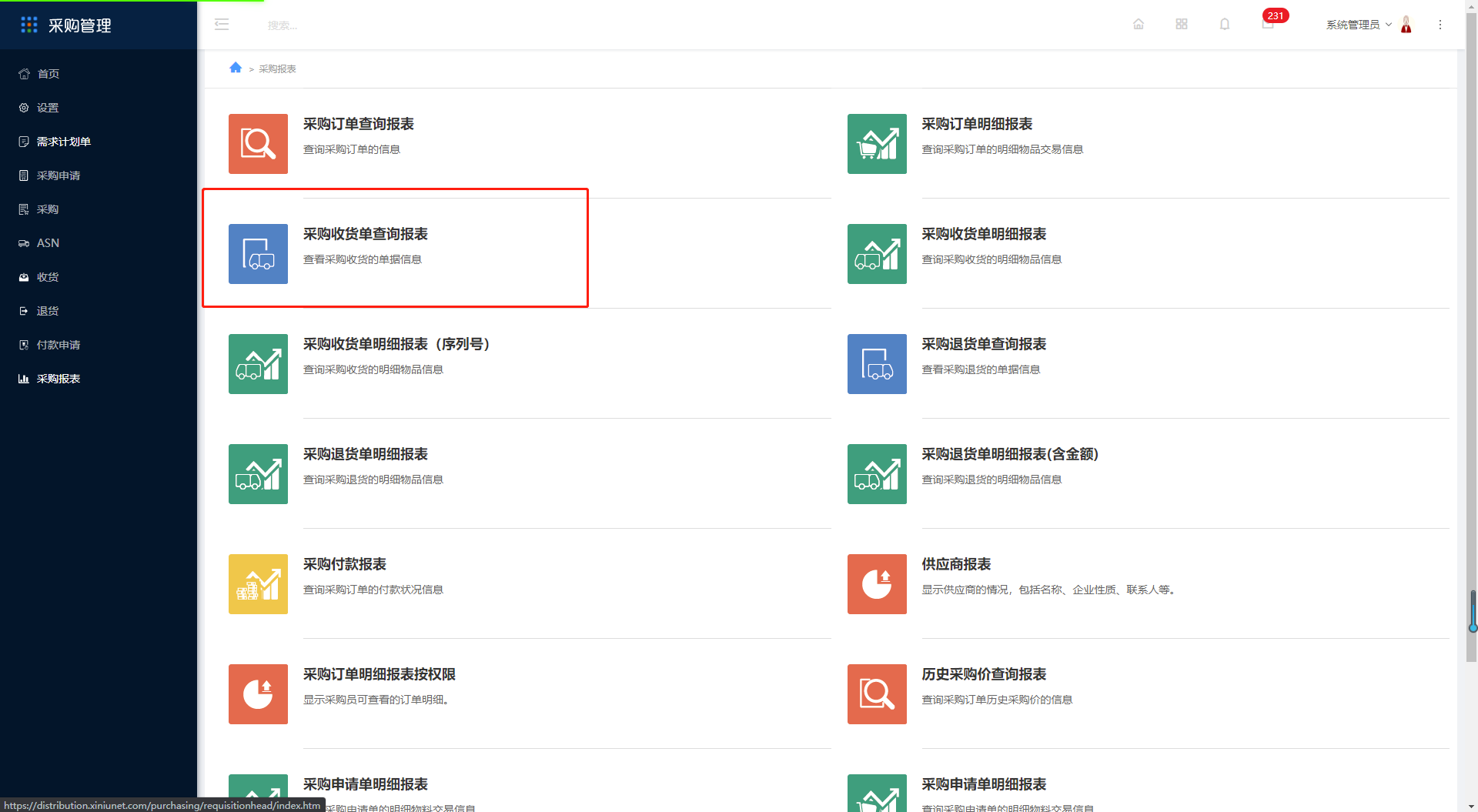Open the right 采购申请单明细报表 title at the bottom

984,784
